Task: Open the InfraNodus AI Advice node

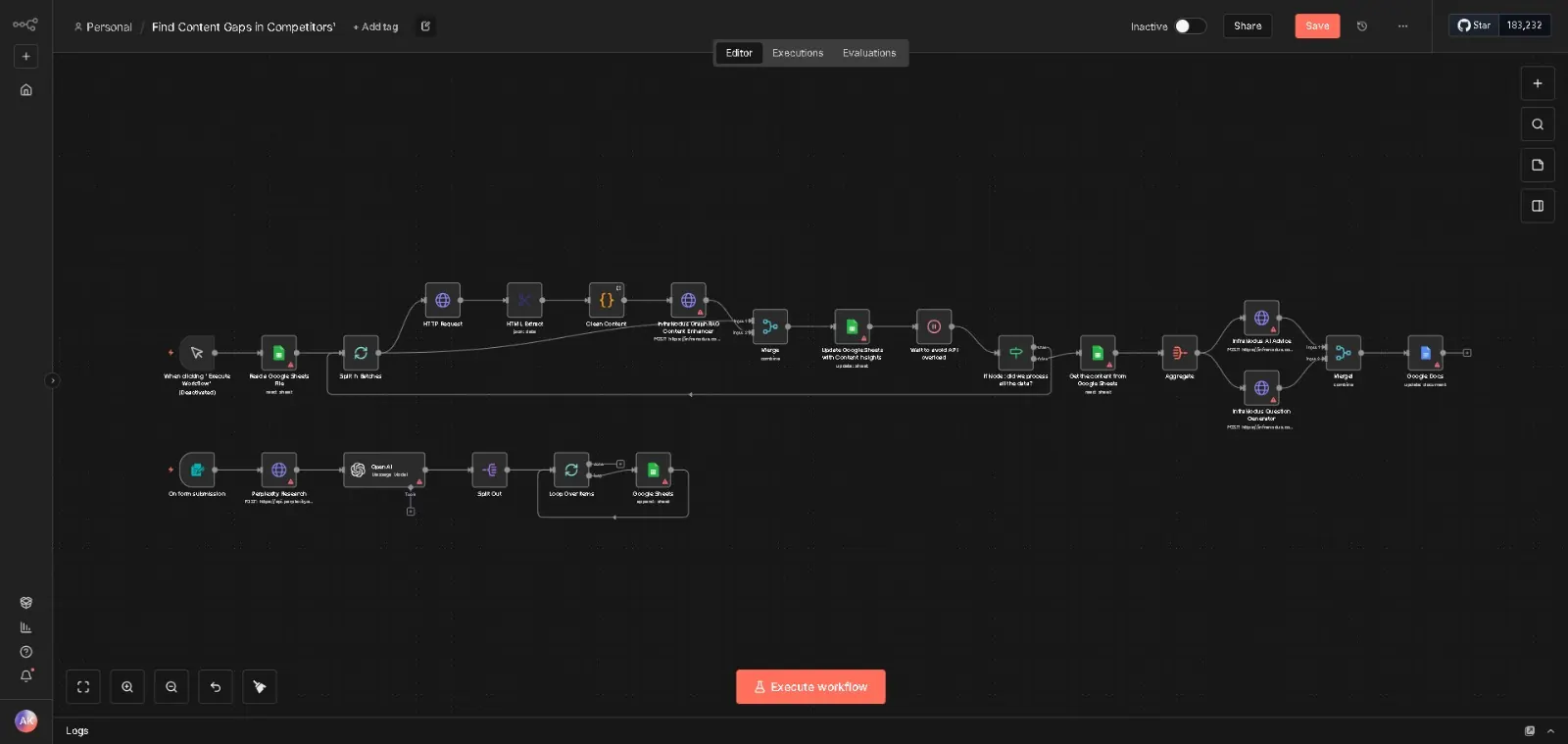Action: [x=1261, y=318]
